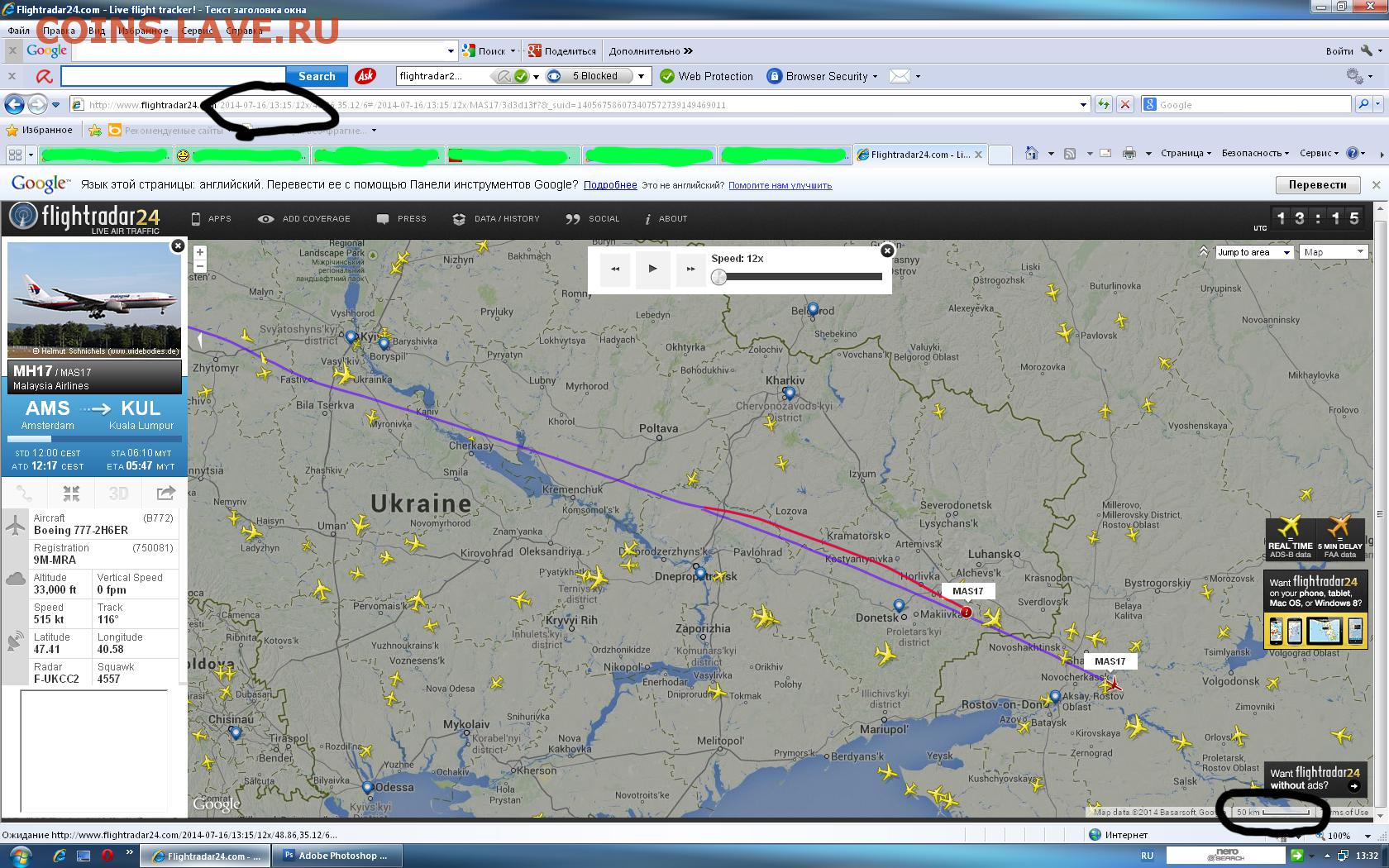Close the MH17 flight info panel
Image resolution: width=1389 pixels, height=868 pixels.
click(x=178, y=246)
